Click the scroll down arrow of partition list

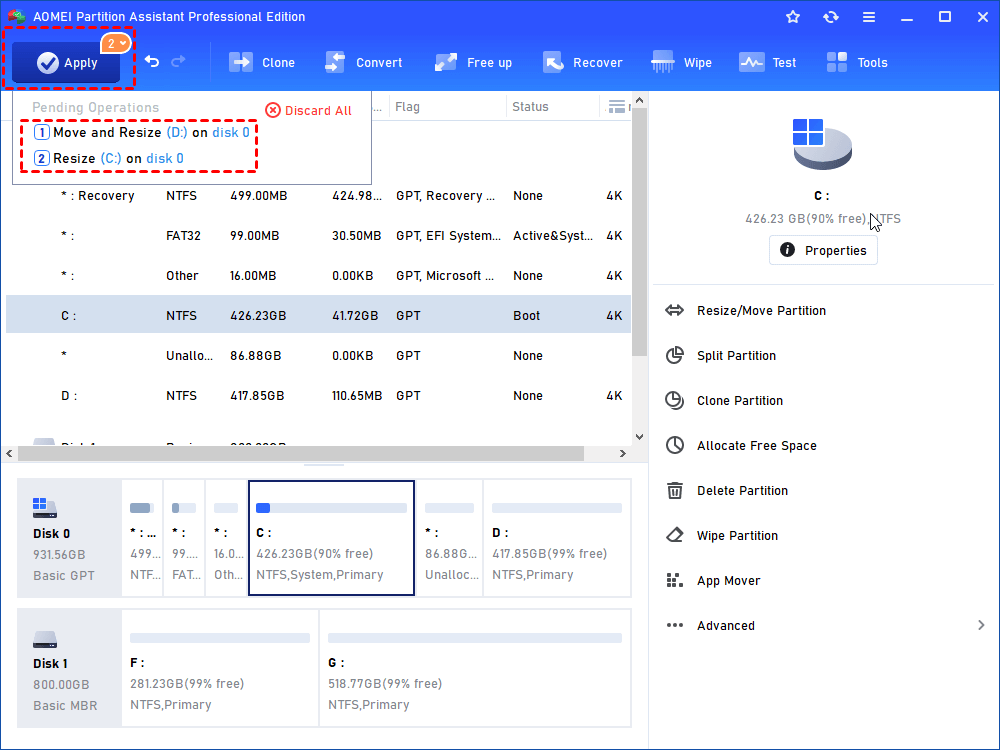(640, 437)
